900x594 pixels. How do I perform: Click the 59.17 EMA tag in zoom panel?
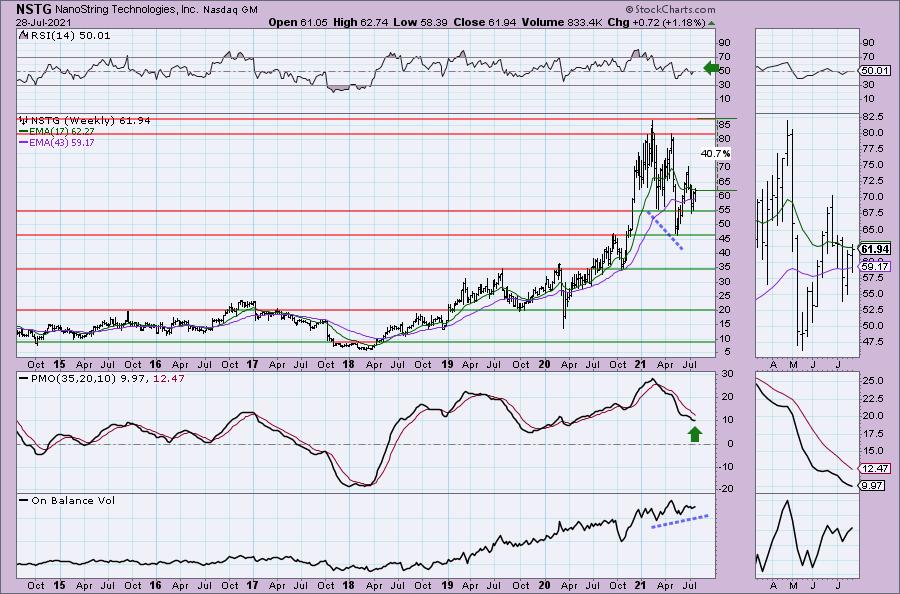[x=876, y=267]
